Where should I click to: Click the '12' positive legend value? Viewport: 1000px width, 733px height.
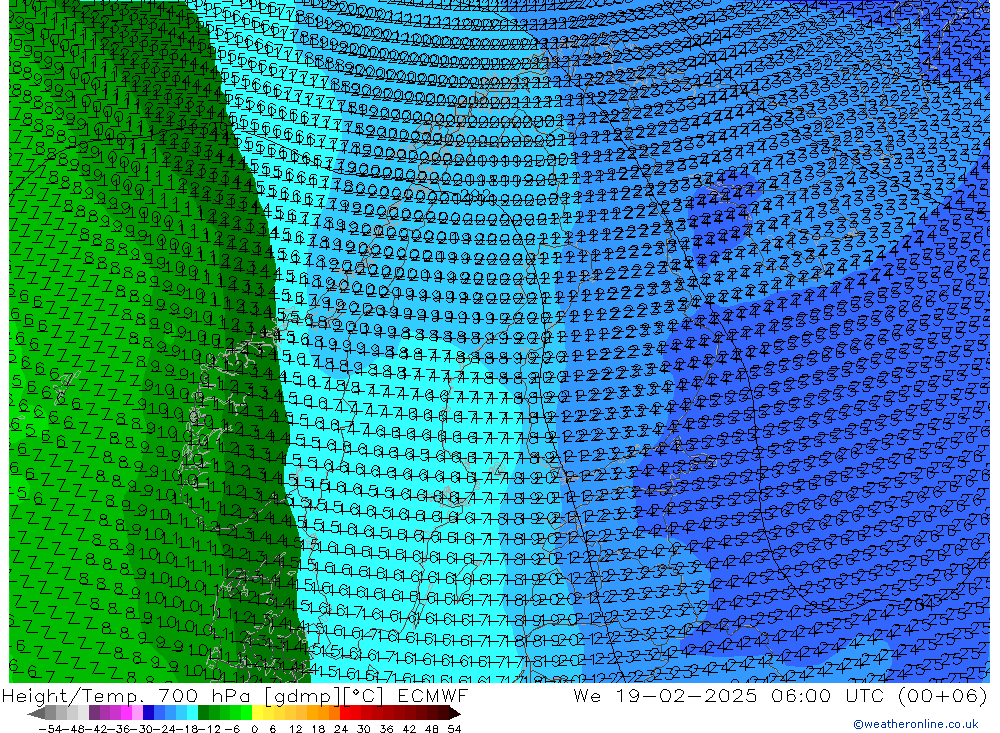(295, 729)
